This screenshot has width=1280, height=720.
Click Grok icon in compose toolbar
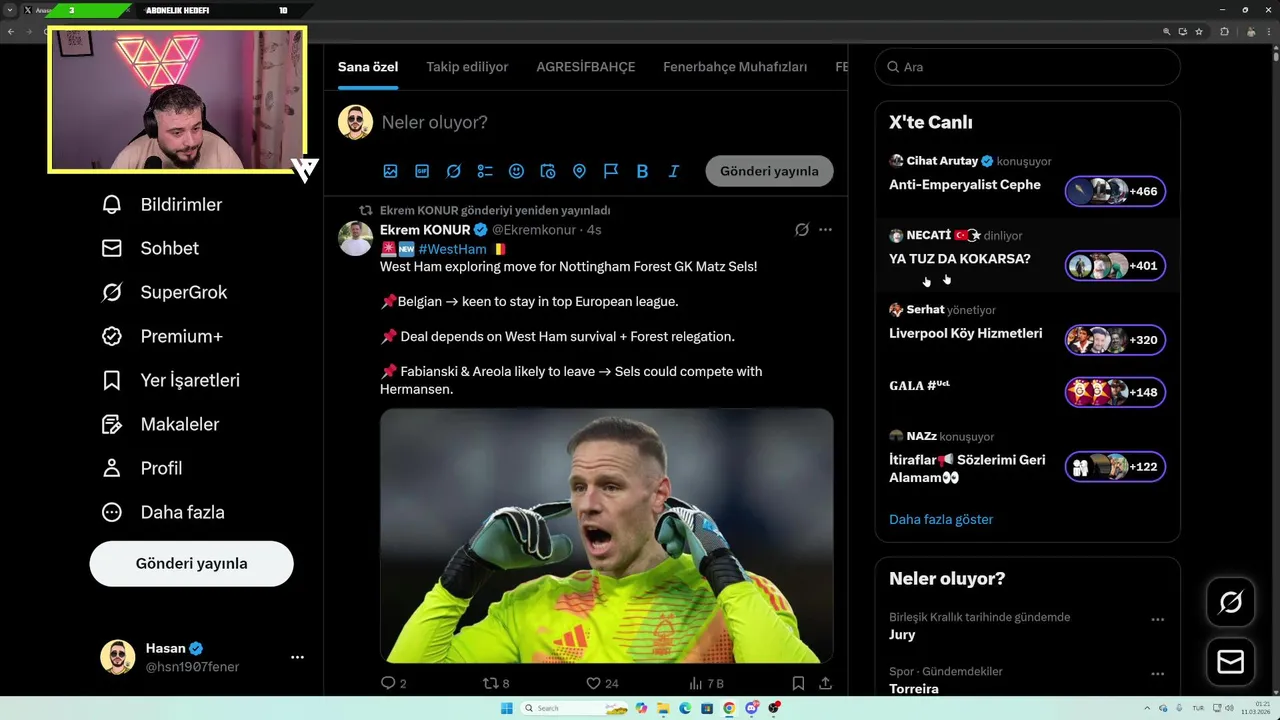(x=453, y=171)
